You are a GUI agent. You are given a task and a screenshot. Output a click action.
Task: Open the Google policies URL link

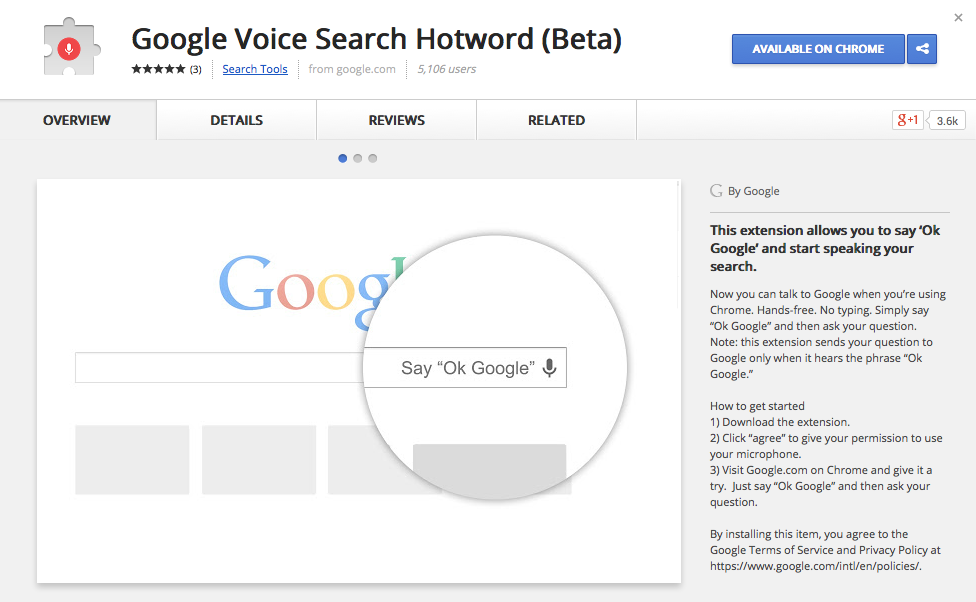coord(815,565)
